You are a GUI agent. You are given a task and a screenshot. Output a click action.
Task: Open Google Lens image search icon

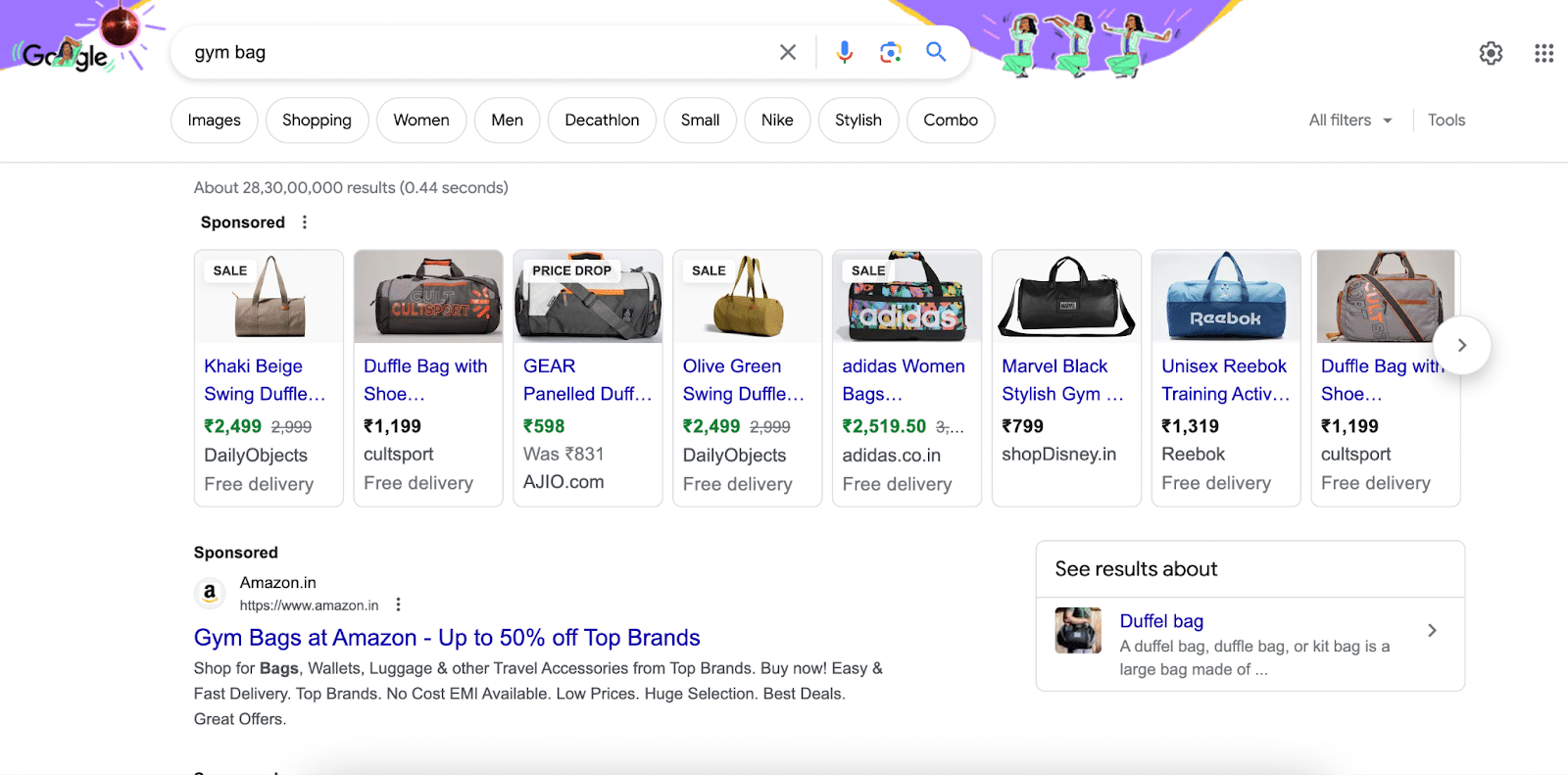[x=890, y=52]
